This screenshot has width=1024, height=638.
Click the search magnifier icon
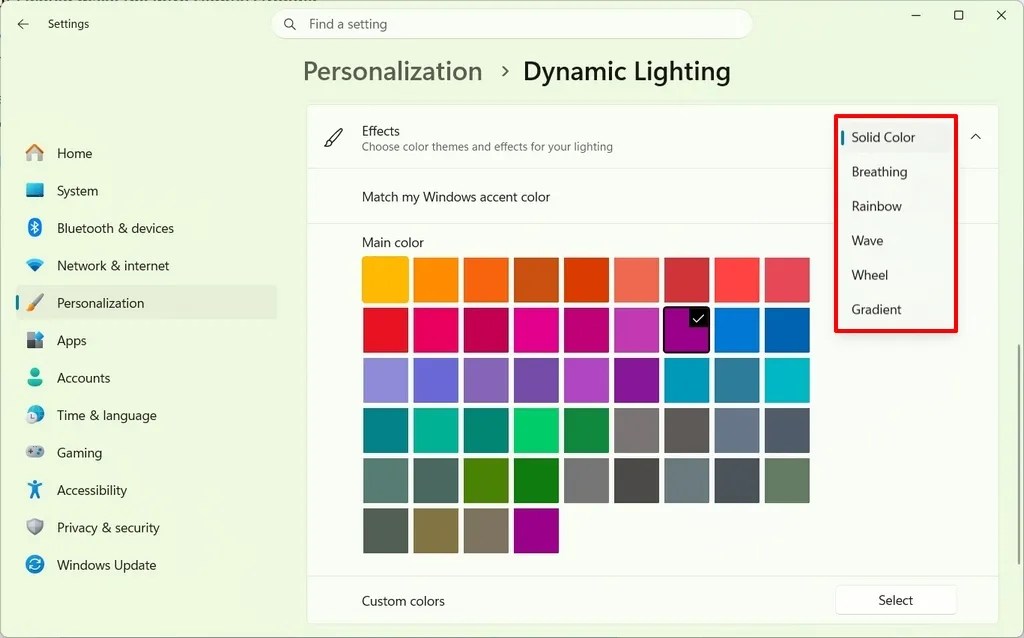pyautogui.click(x=290, y=24)
